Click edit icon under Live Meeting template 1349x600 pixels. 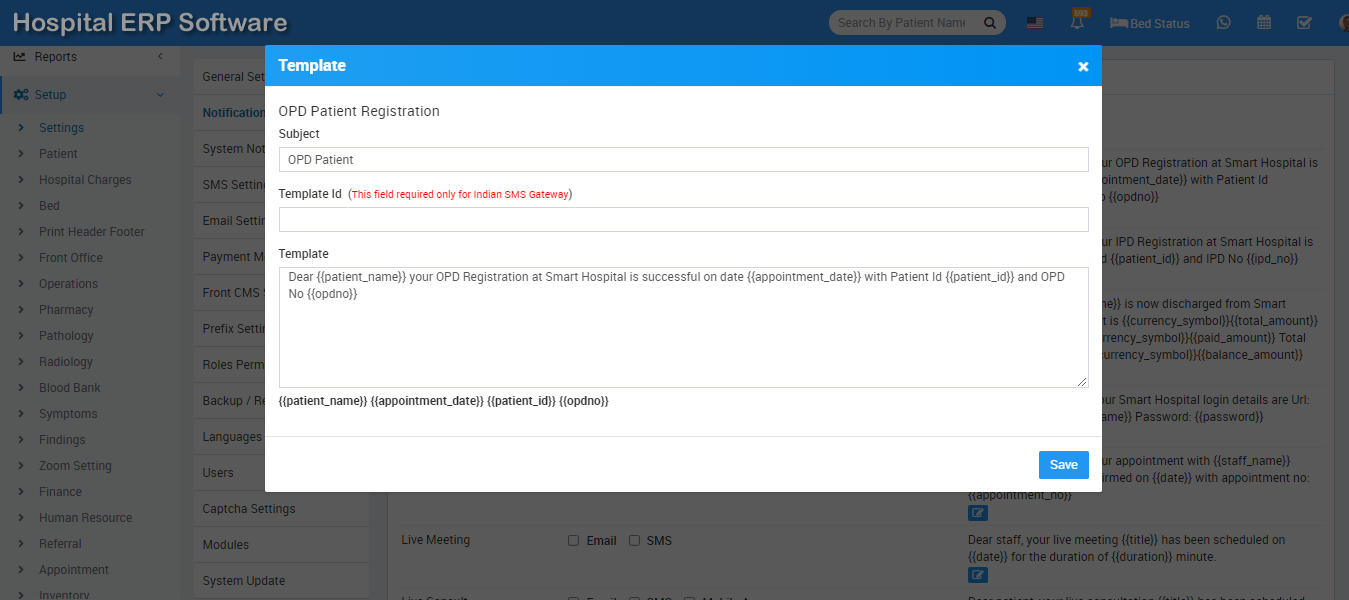coord(978,575)
